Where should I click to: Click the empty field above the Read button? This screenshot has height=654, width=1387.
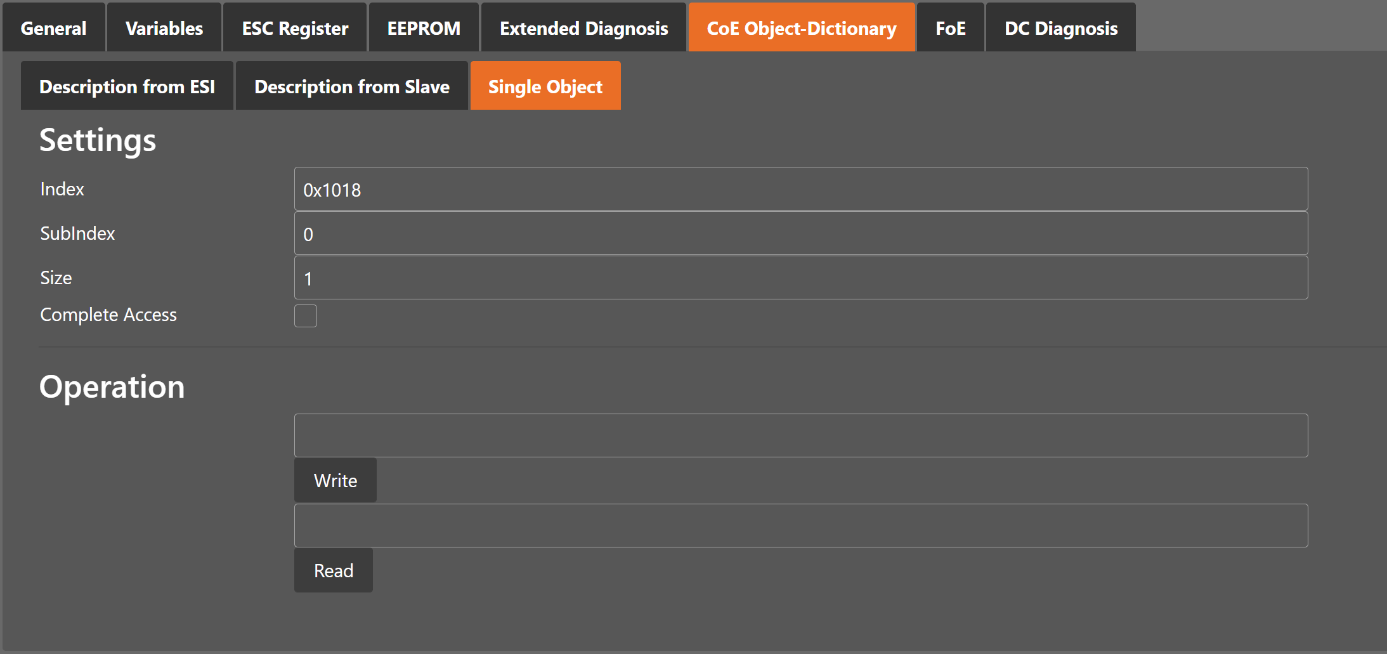(x=800, y=526)
